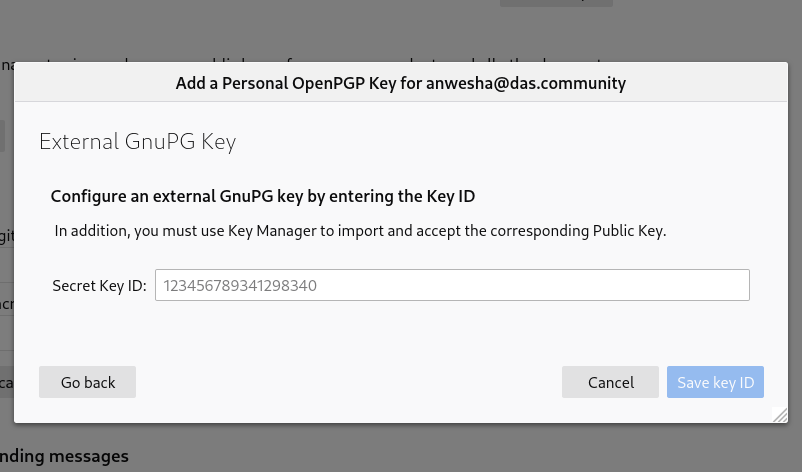The width and height of the screenshot is (802, 472).
Task: Click the dialog title bar 'Add a Personal OpenPGP Key'
Action: point(400,83)
